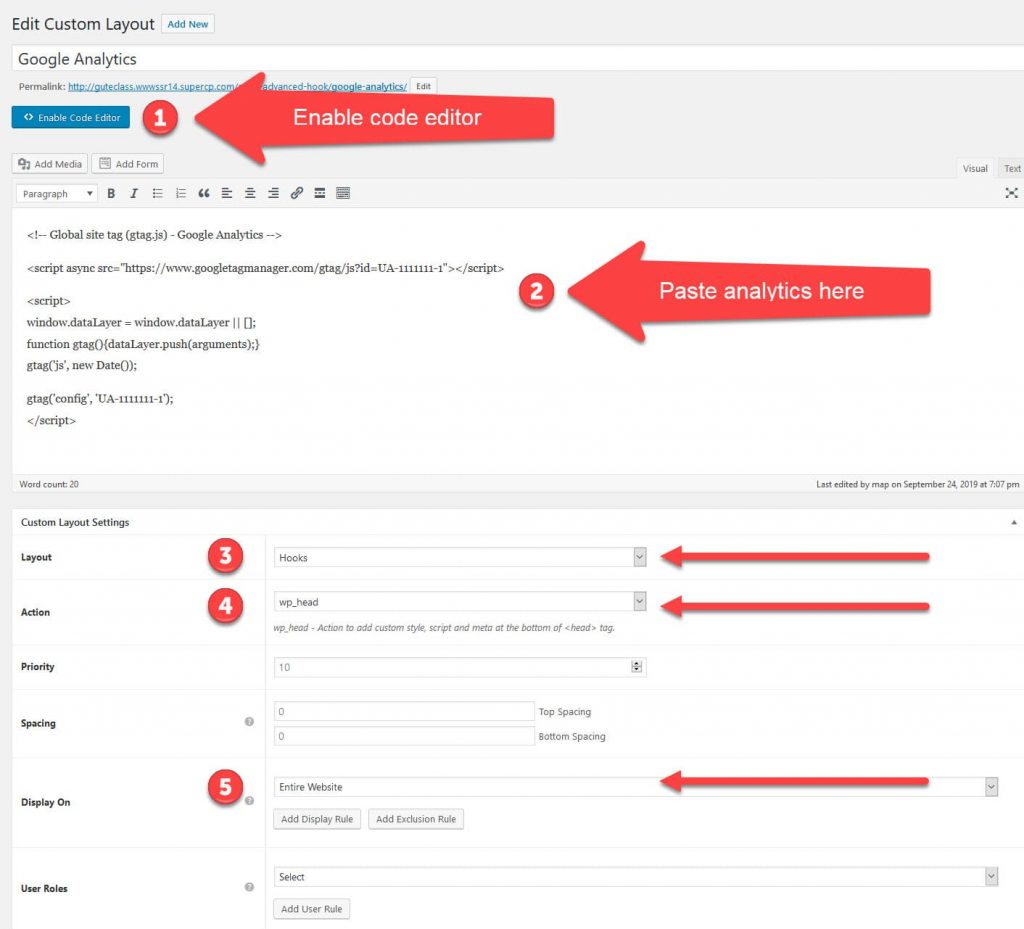Image resolution: width=1024 pixels, height=929 pixels.
Task: Click the help icon beside User Roles
Action: (249, 887)
